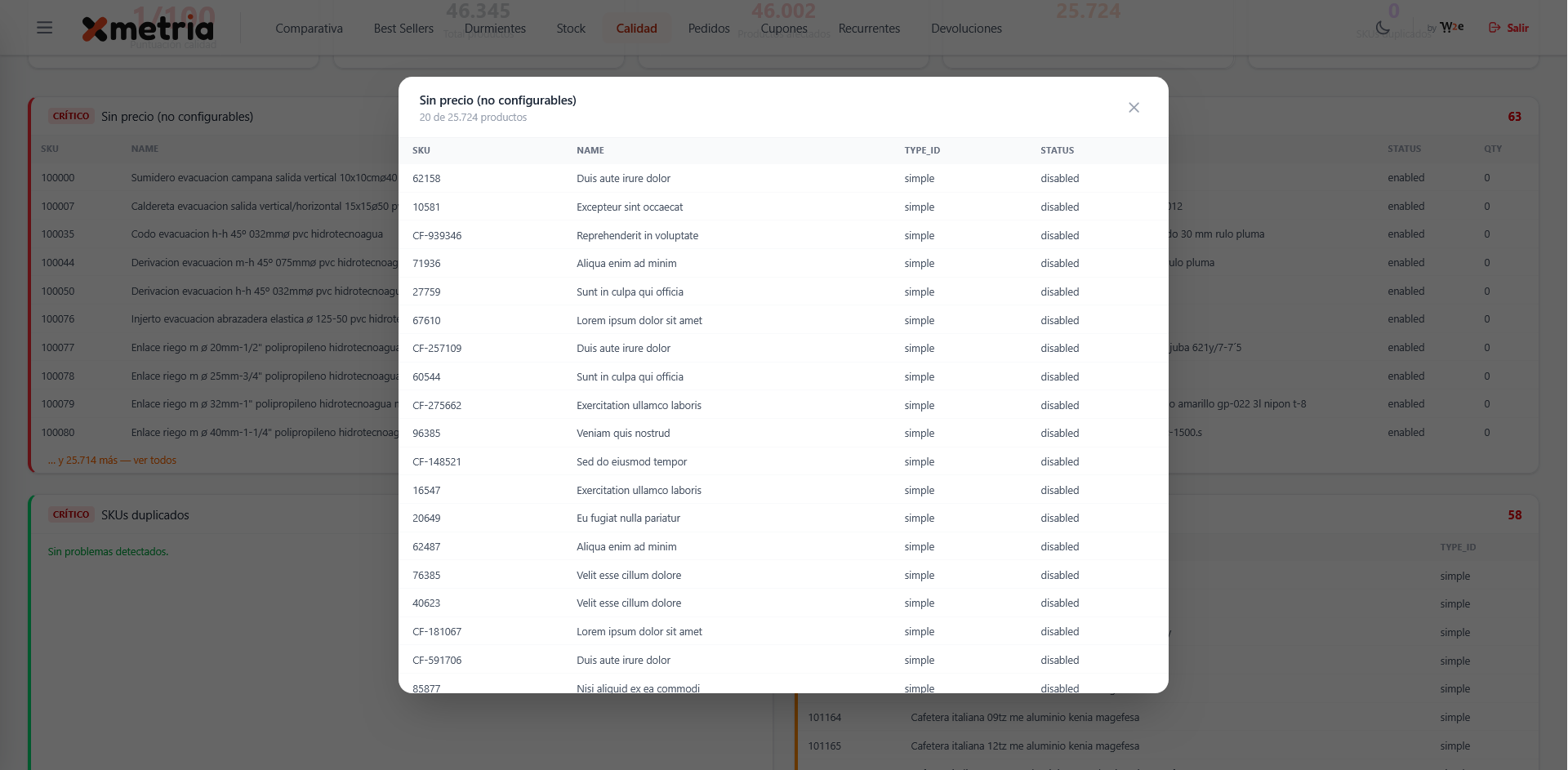The image size is (1568, 770).
Task: Go to the Stock tab
Action: pyautogui.click(x=571, y=29)
